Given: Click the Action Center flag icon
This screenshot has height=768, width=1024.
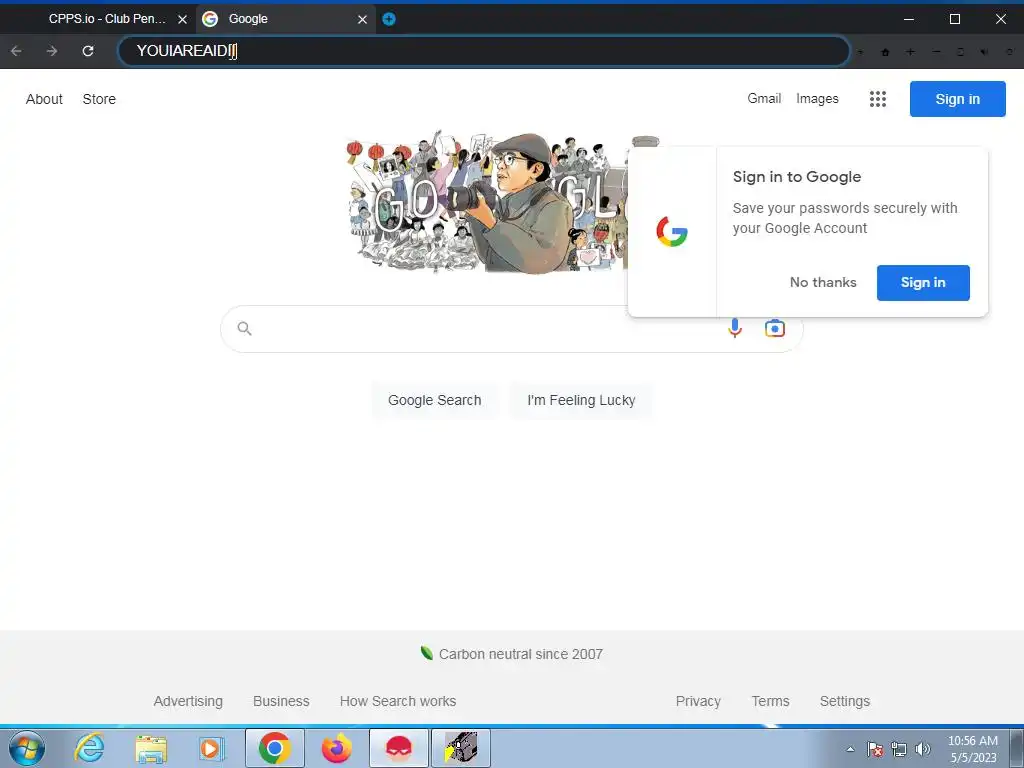Looking at the screenshot, I should tap(874, 749).
